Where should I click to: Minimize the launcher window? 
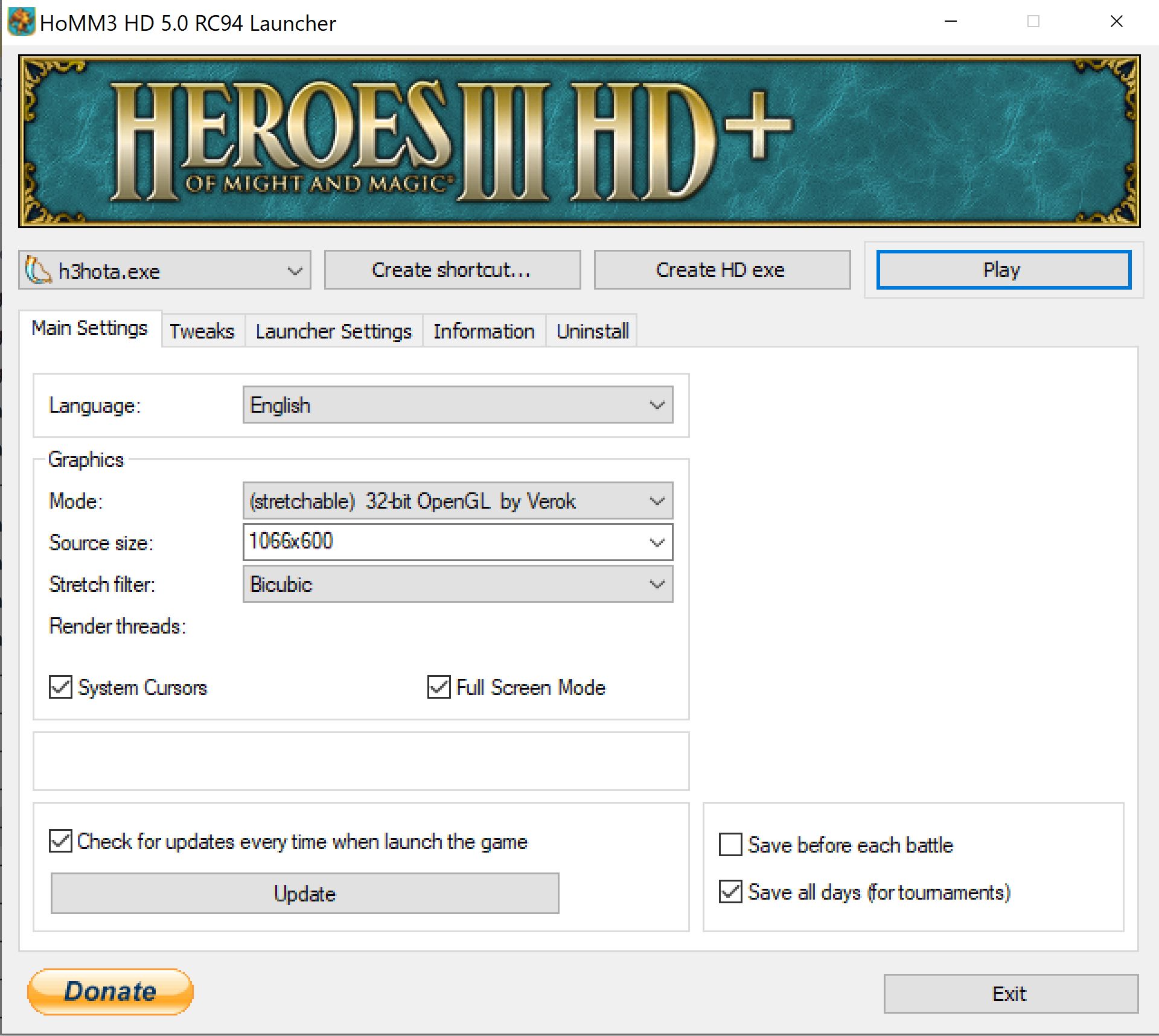point(951,22)
